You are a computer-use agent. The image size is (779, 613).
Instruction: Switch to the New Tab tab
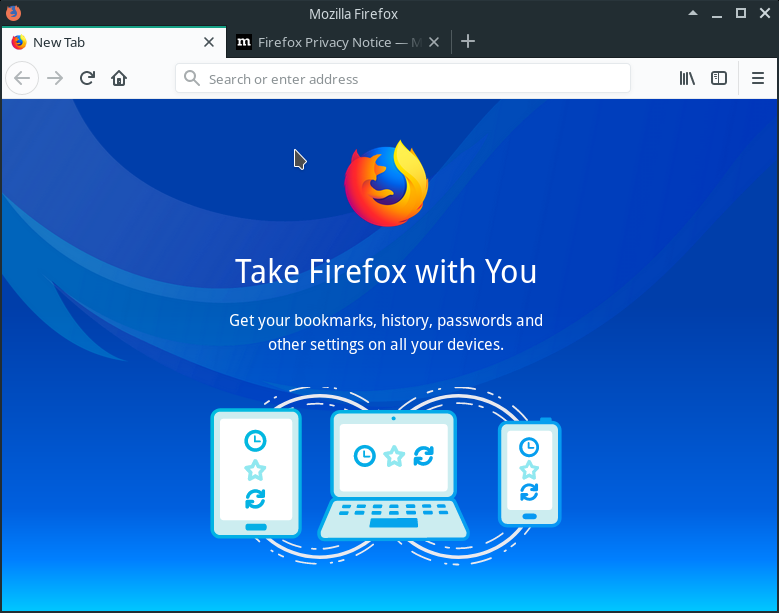114,42
